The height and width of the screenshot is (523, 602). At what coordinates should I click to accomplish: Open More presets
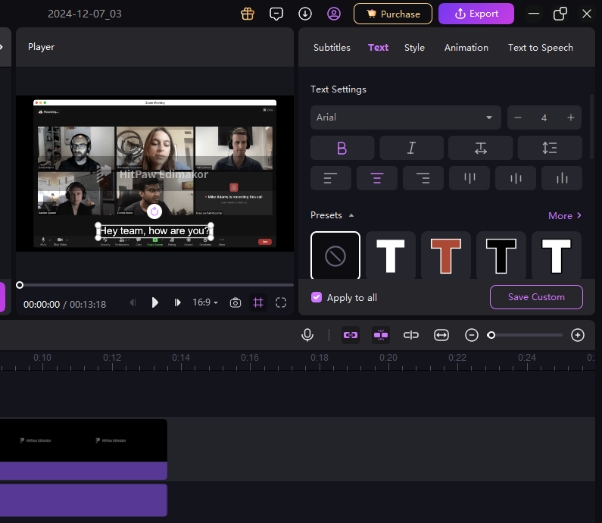point(565,216)
